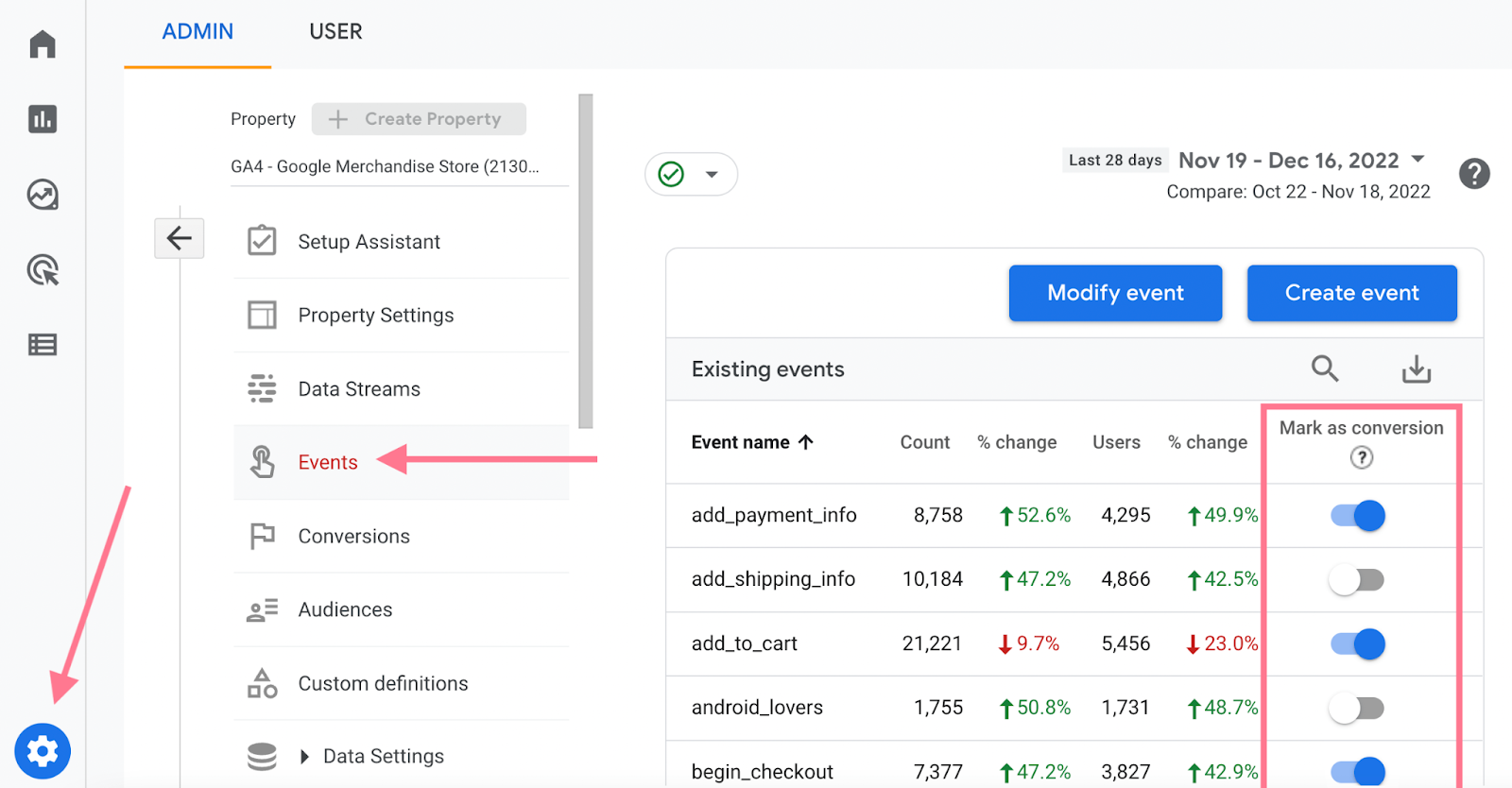This screenshot has width=1512, height=788.
Task: Open Reports bar chart icon
Action: pyautogui.click(x=43, y=119)
